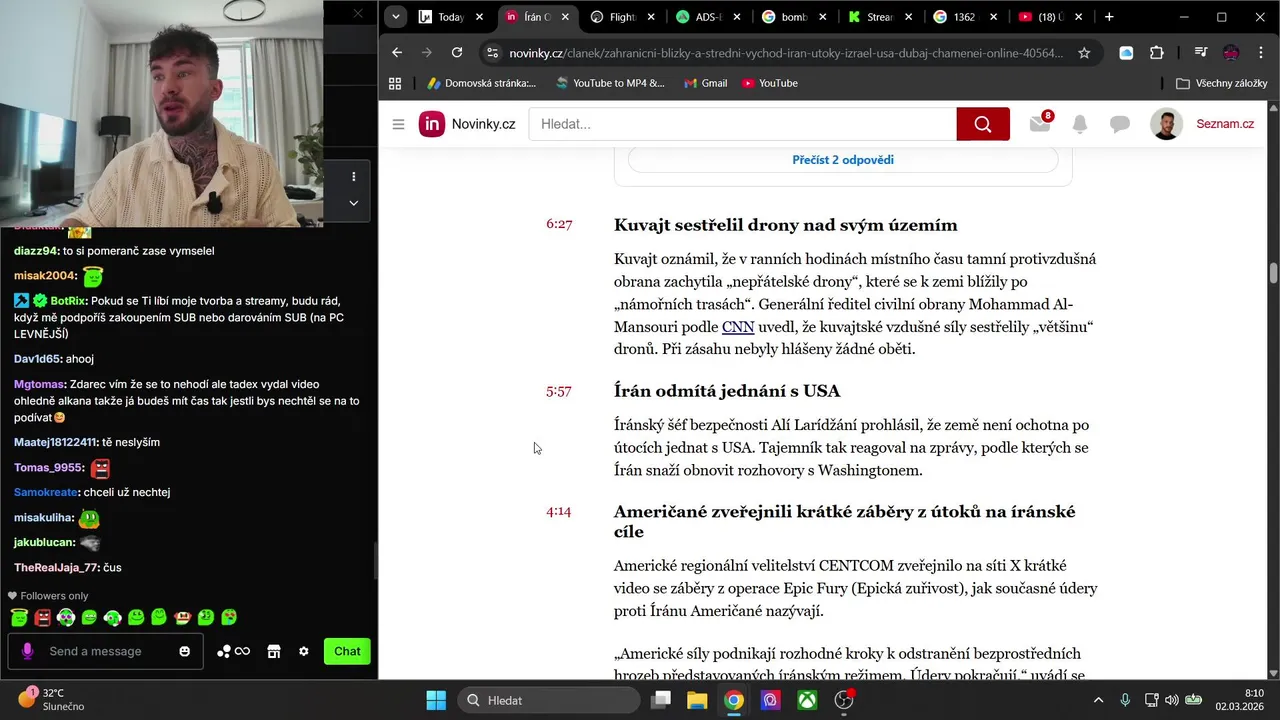The image size is (1280, 720).
Task: Open the 'Všechny záložky' bookmarks folder
Action: pyautogui.click(x=1222, y=83)
